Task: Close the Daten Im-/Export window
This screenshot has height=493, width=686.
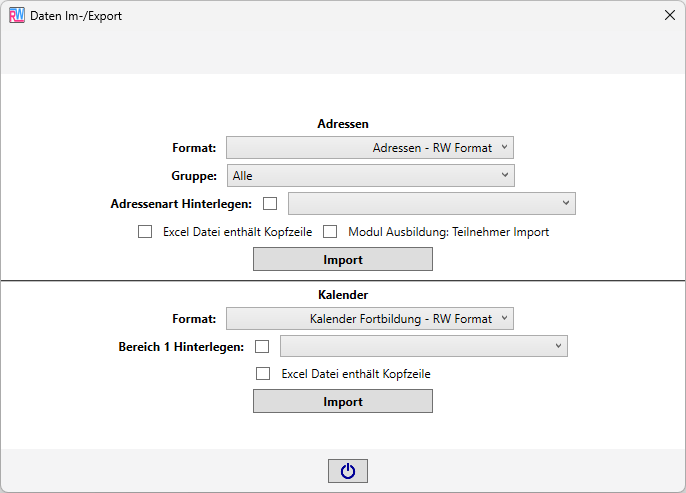Action: [670, 15]
